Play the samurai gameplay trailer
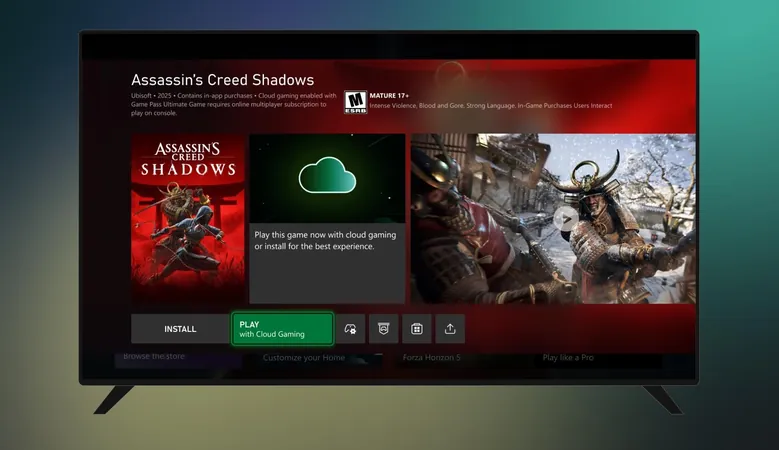This screenshot has height=450, width=779. pyautogui.click(x=565, y=217)
